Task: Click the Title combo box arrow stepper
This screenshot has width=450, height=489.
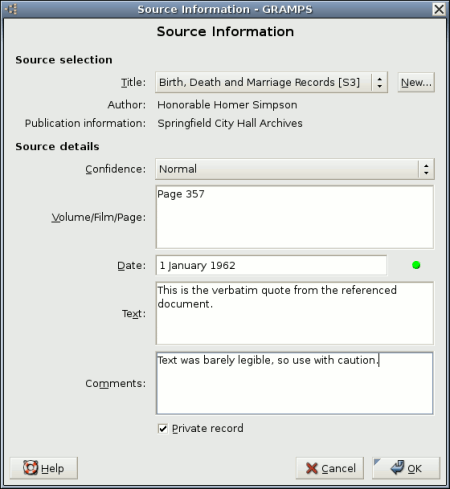Action: click(x=379, y=82)
